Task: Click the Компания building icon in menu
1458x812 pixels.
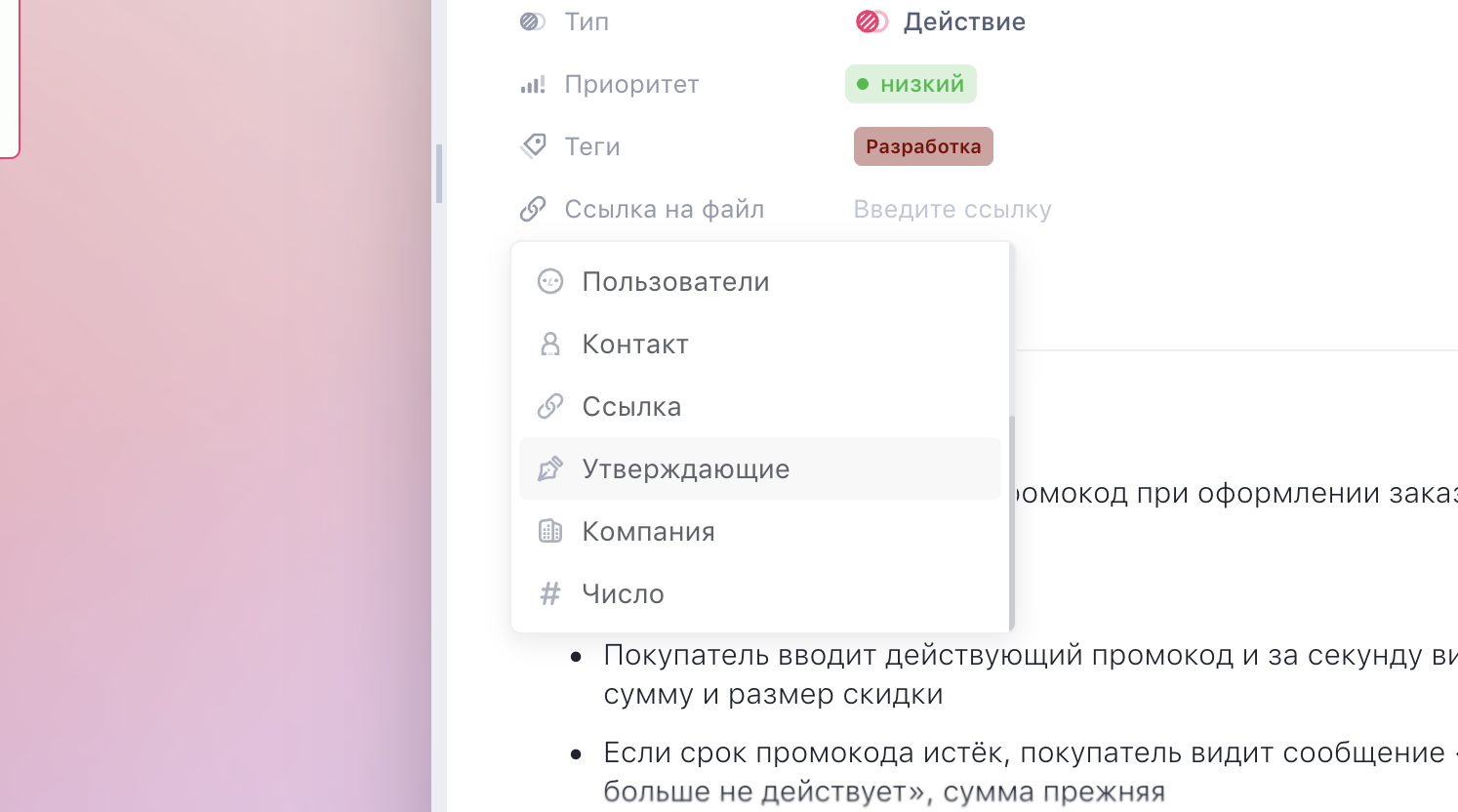Action: pos(550,531)
